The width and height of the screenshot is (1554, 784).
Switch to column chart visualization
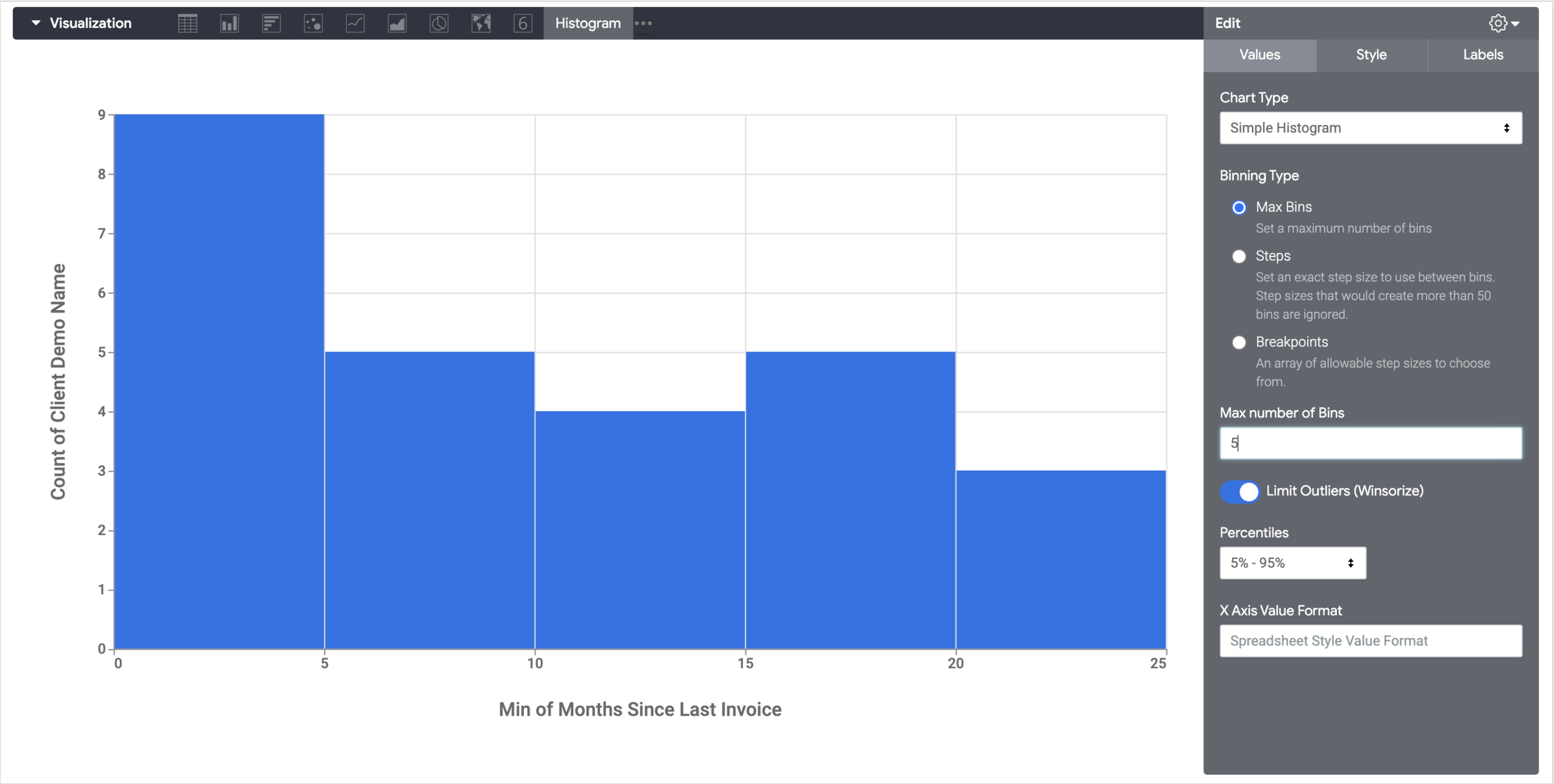[x=229, y=24]
